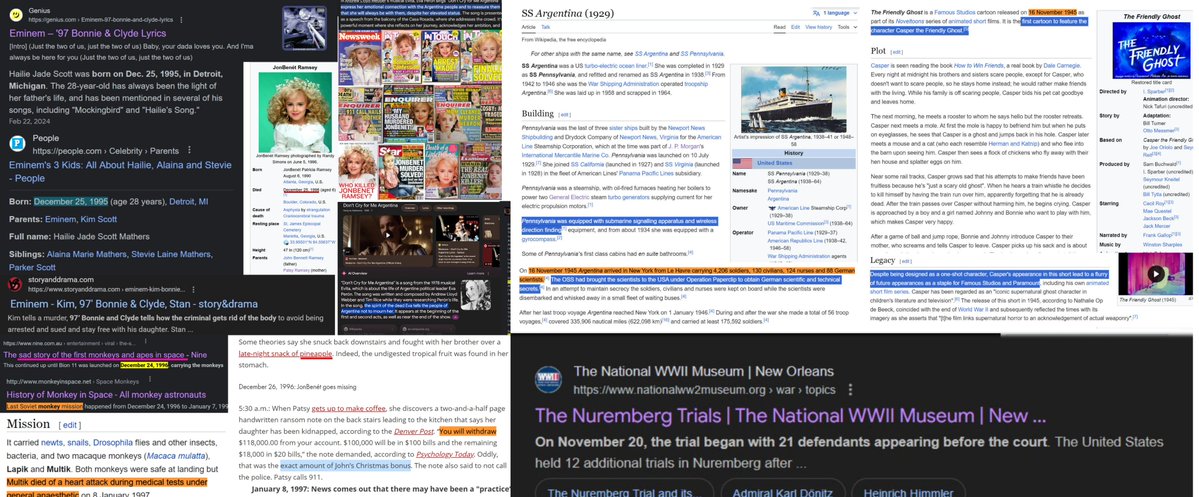Click the 'Dale Carnegie' link in Plot
Image resolution: width=1199 pixels, height=497 pixels.
(1061, 66)
